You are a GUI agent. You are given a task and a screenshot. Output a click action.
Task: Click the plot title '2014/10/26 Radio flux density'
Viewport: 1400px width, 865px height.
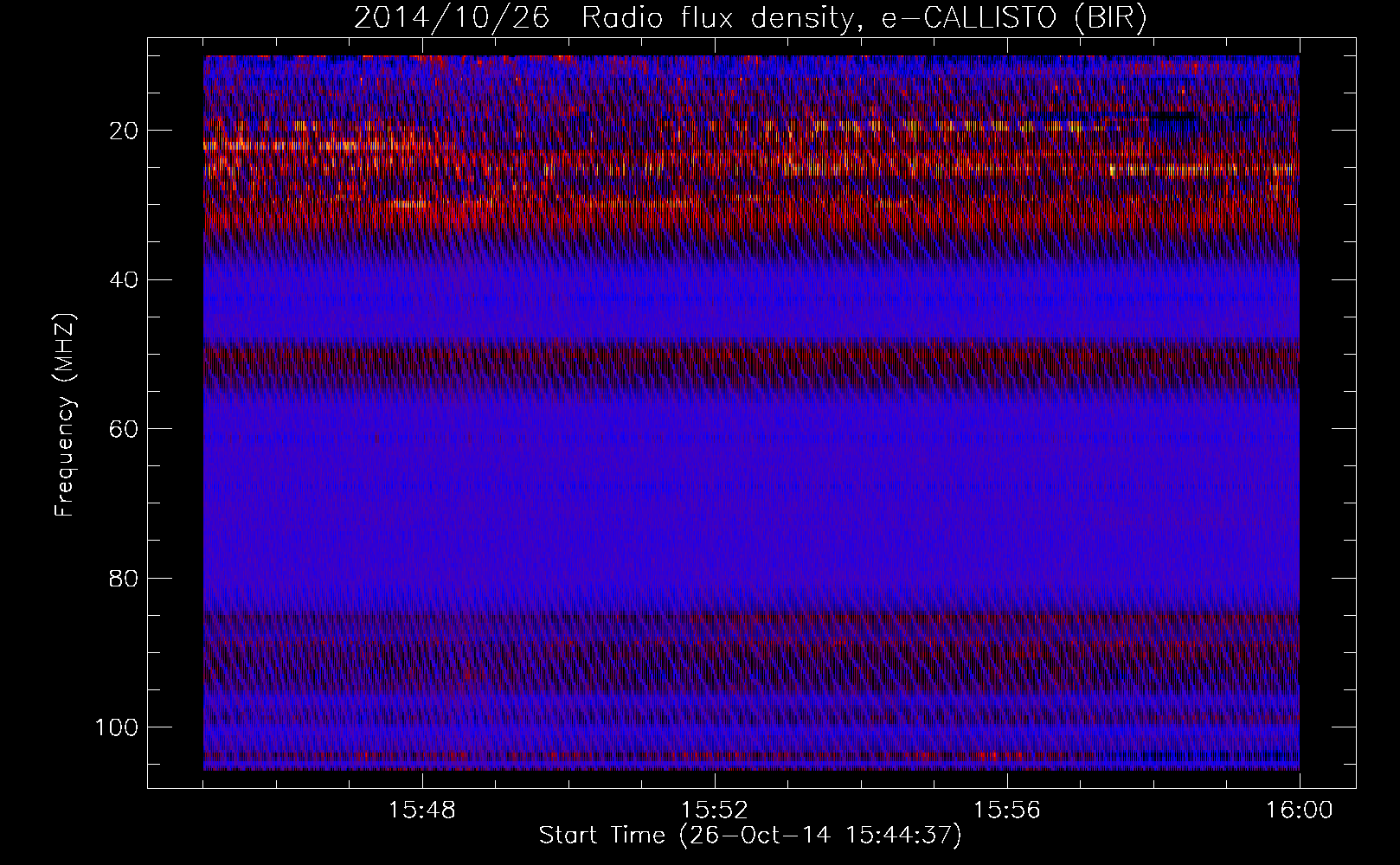750,18
